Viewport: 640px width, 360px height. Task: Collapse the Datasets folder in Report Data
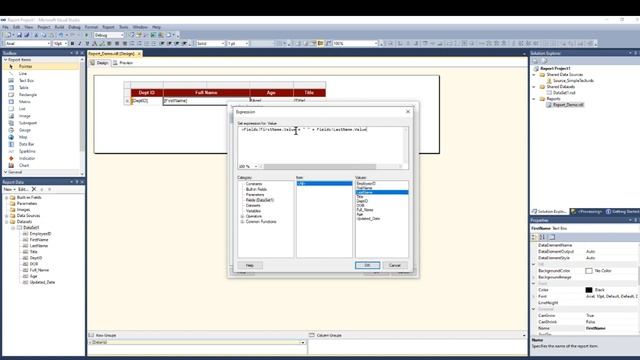coord(7,222)
